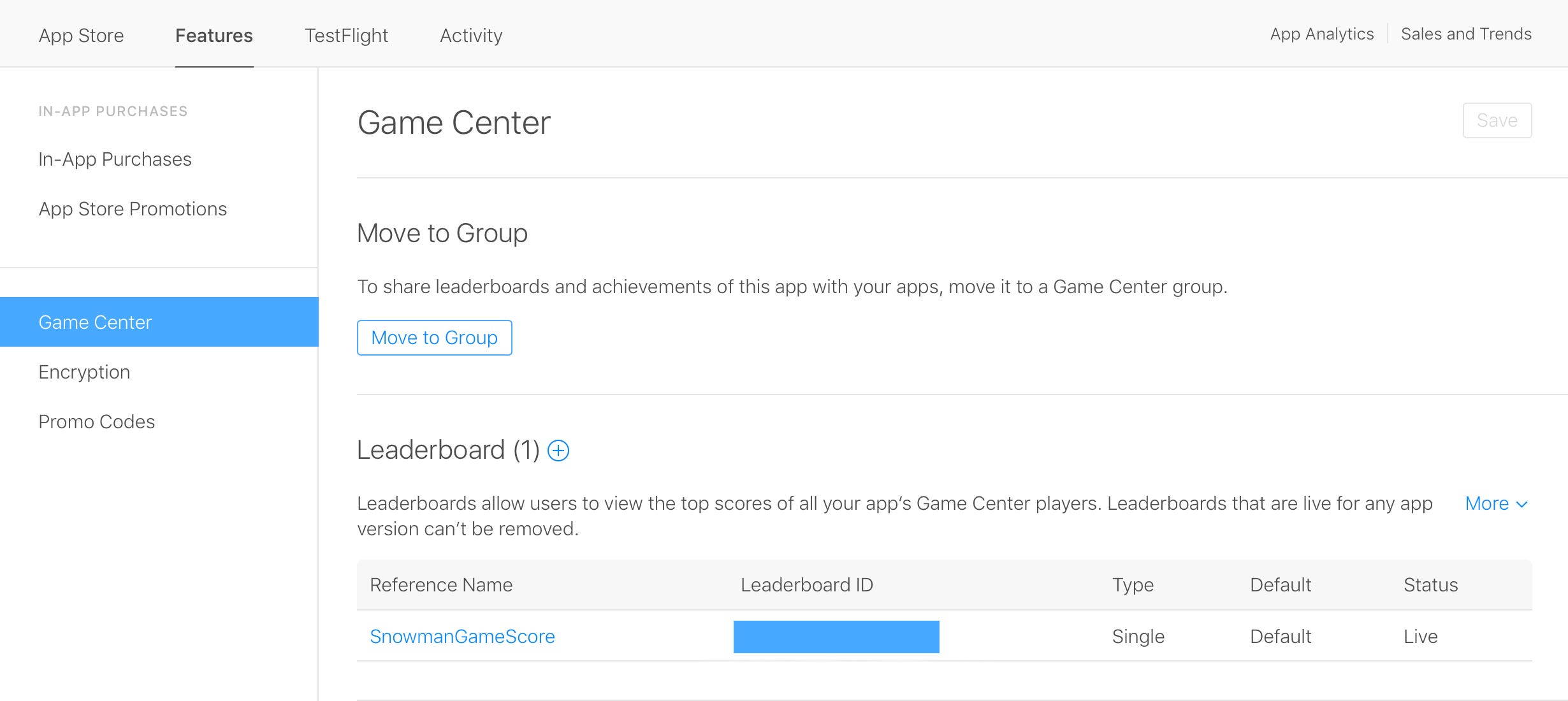This screenshot has width=1568, height=701.
Task: Click the redacted Leaderboard ID cell
Action: 836,637
